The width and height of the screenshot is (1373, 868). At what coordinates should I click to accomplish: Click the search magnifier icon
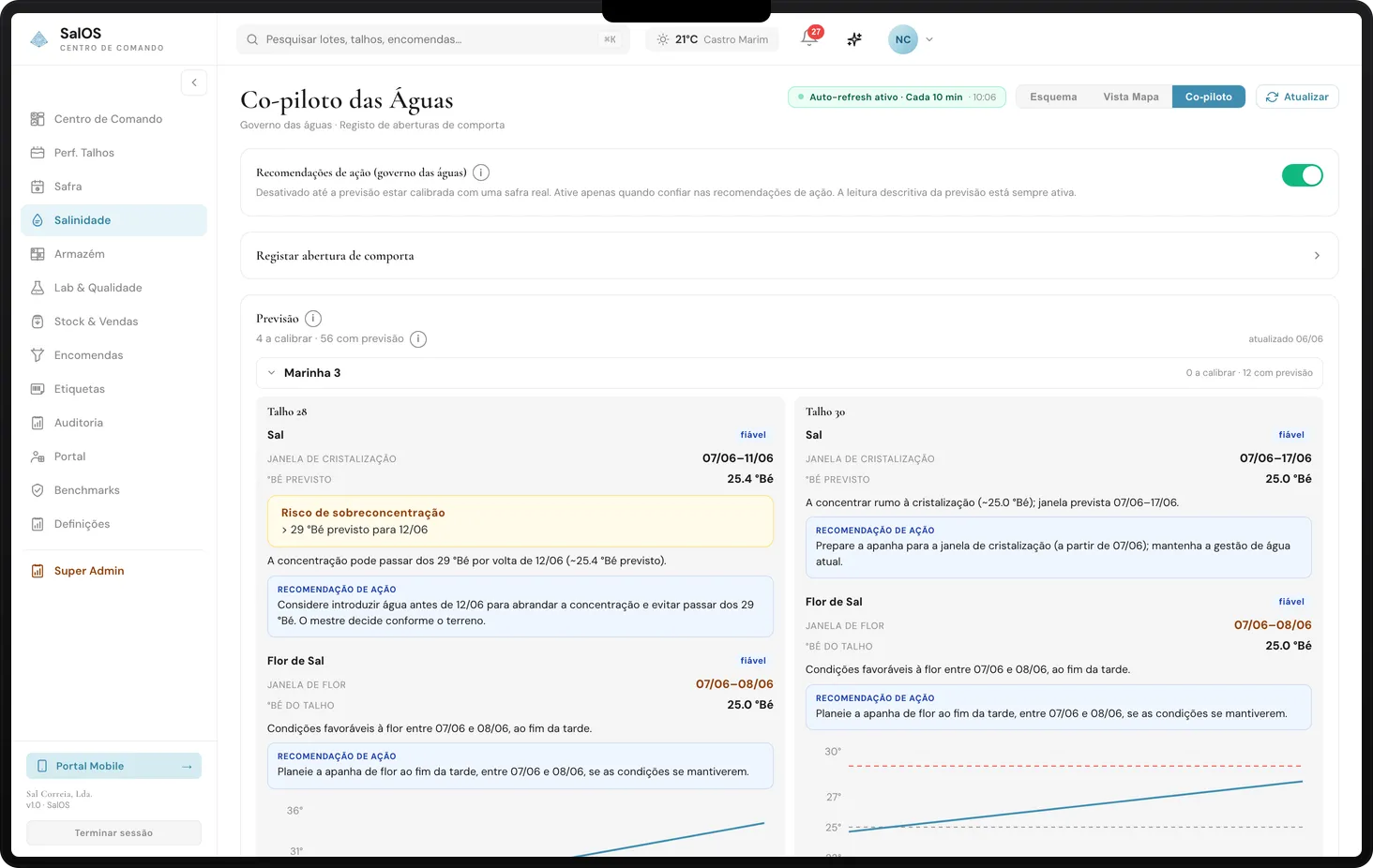[x=252, y=39]
